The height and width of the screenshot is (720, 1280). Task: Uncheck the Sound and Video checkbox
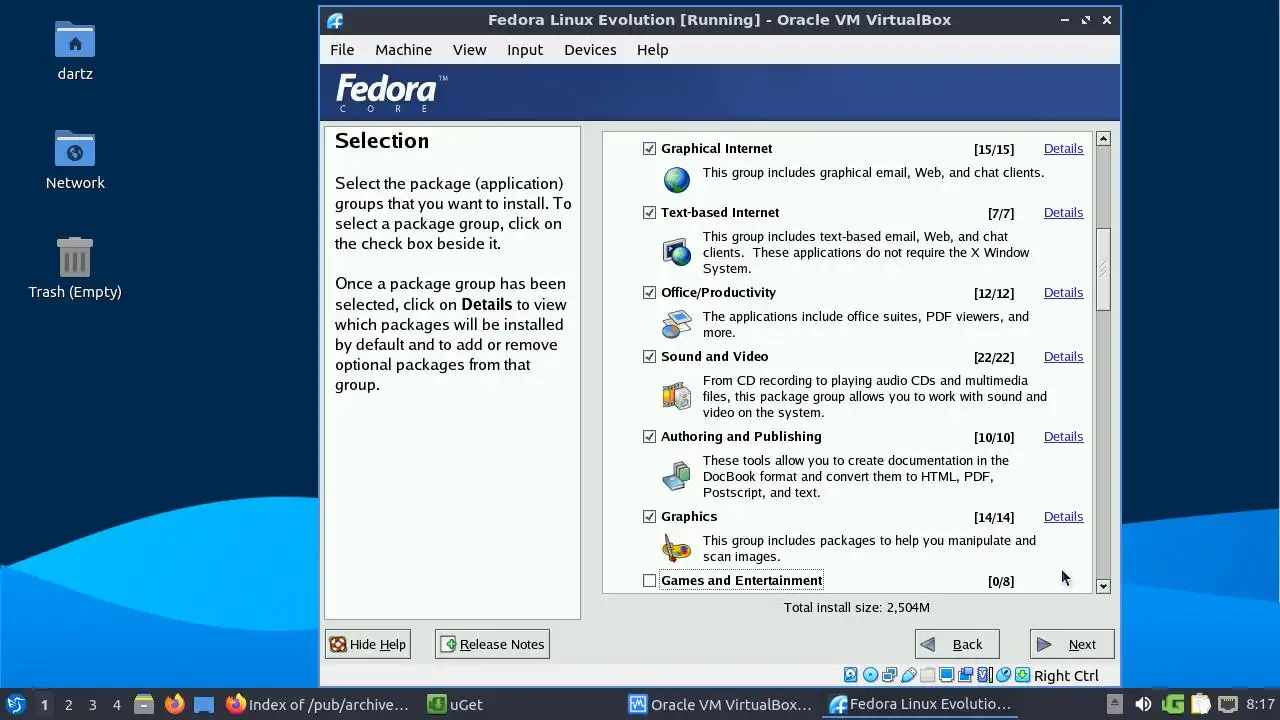point(650,356)
